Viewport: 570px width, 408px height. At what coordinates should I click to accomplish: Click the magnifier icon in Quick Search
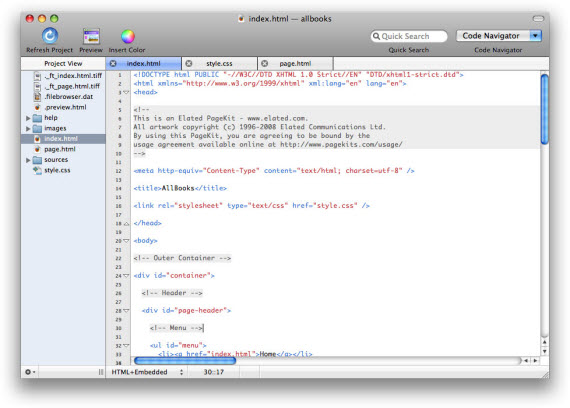tap(376, 36)
